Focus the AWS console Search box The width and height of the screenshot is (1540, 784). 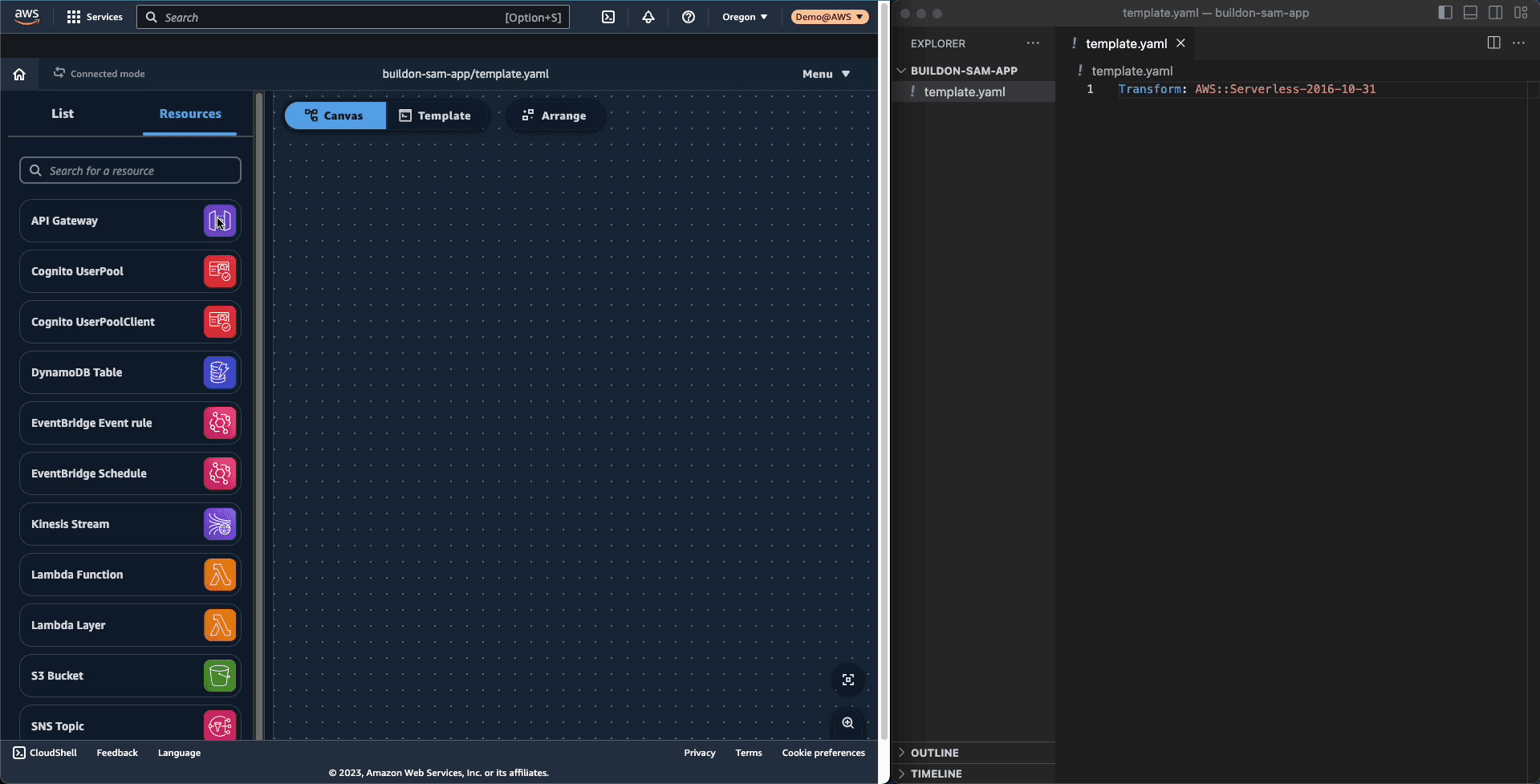353,17
